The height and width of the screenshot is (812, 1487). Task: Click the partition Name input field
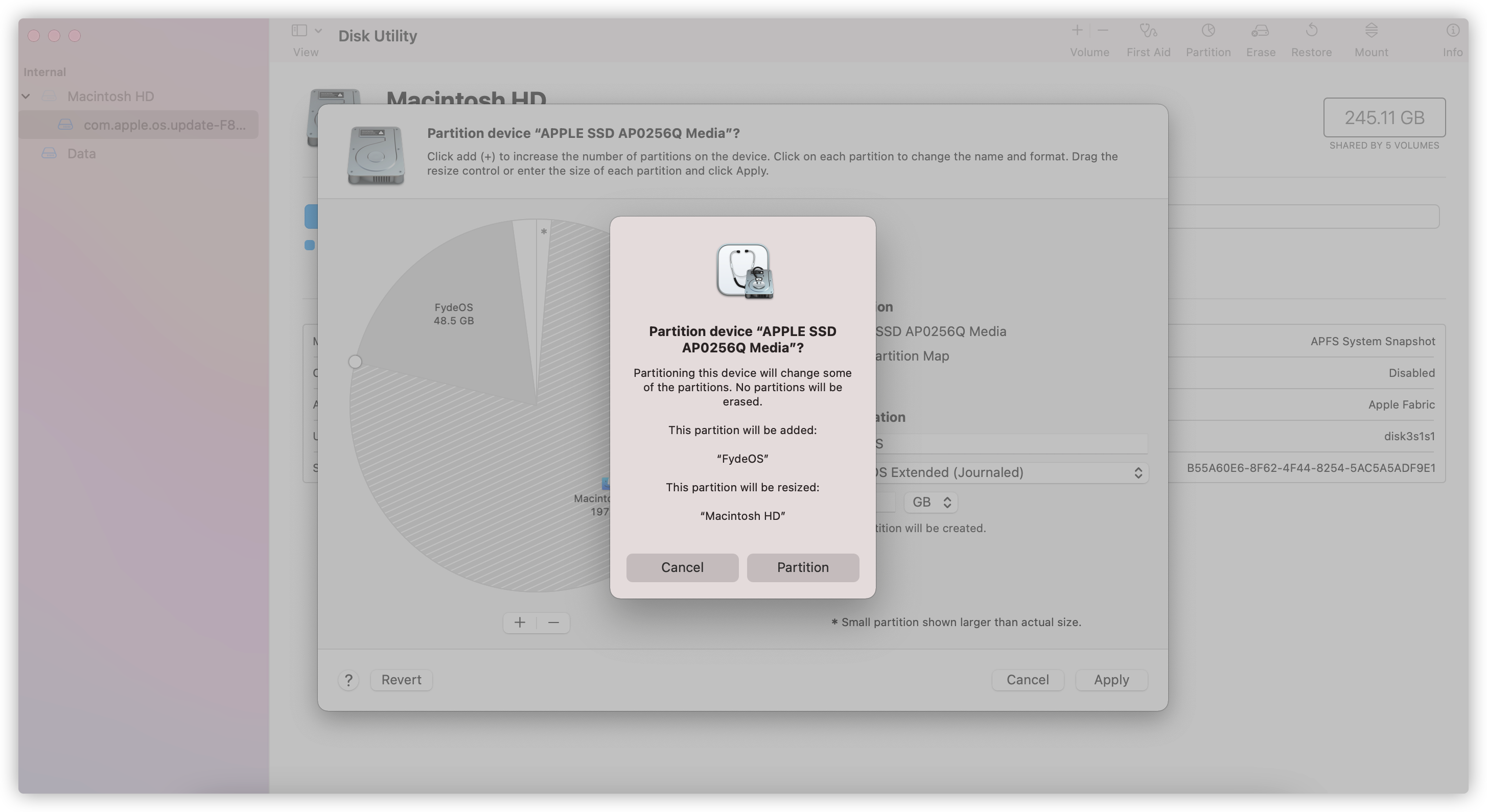pos(1010,443)
